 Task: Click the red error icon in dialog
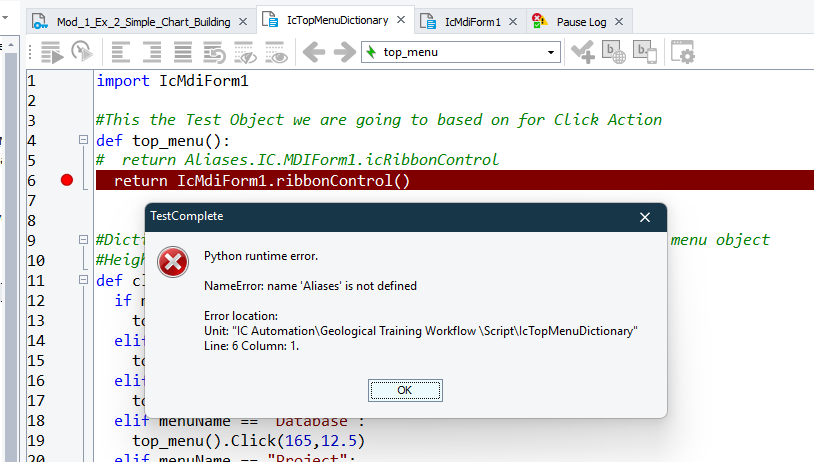coord(173,262)
